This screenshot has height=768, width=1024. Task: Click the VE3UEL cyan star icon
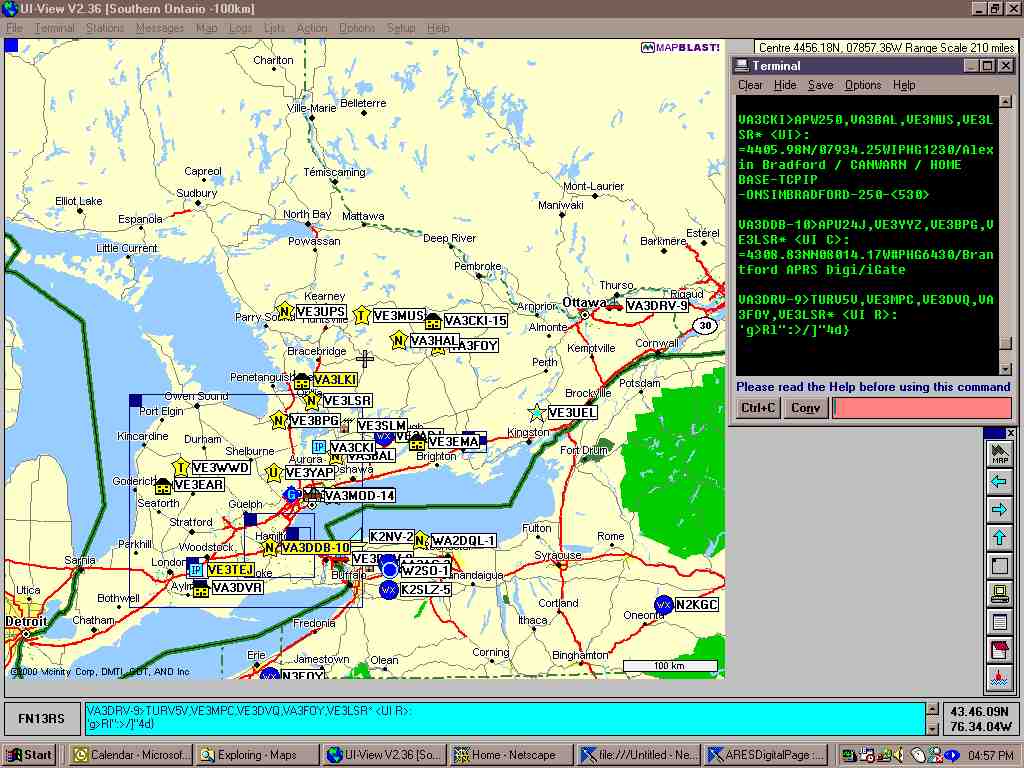tap(537, 413)
